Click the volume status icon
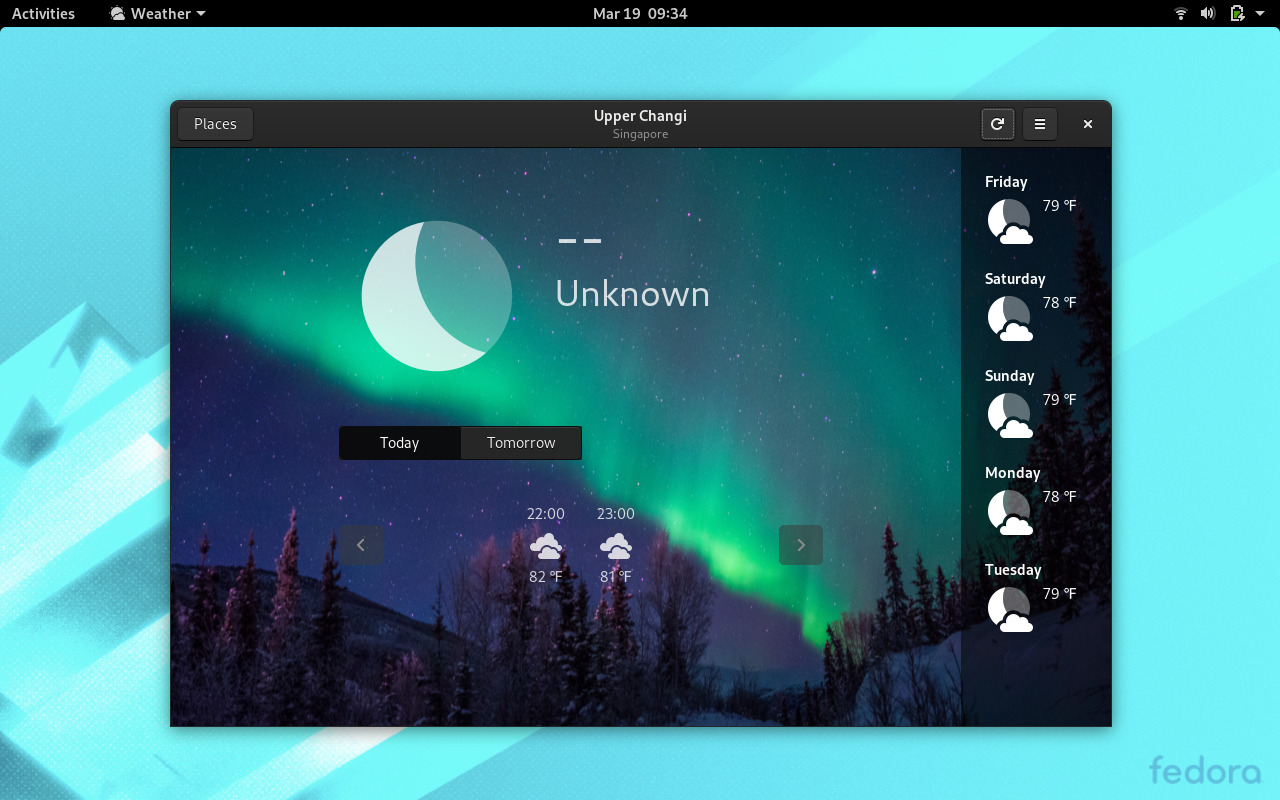The width and height of the screenshot is (1280, 800). click(1206, 13)
